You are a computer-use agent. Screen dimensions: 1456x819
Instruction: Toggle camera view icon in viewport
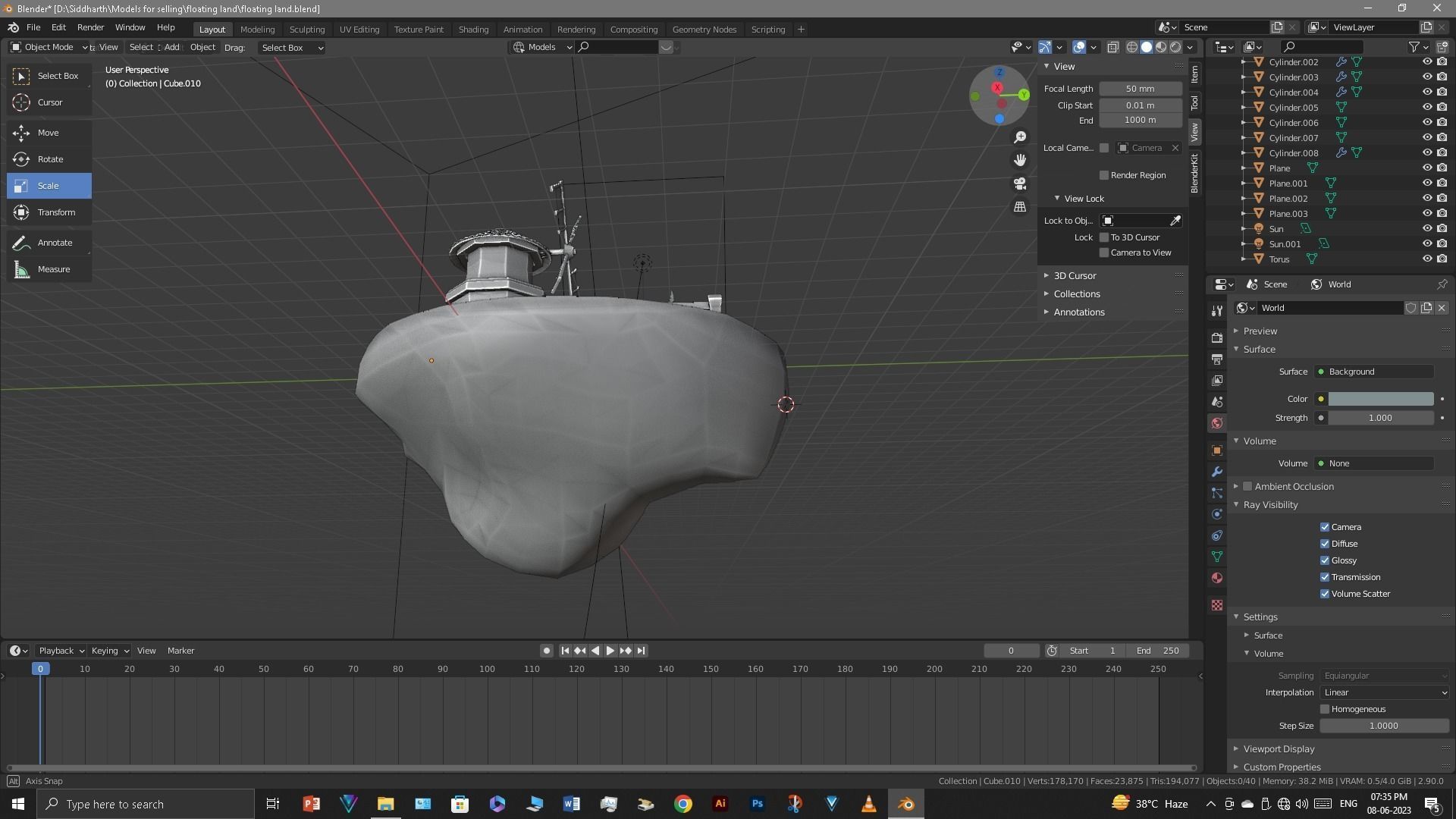pos(1020,184)
